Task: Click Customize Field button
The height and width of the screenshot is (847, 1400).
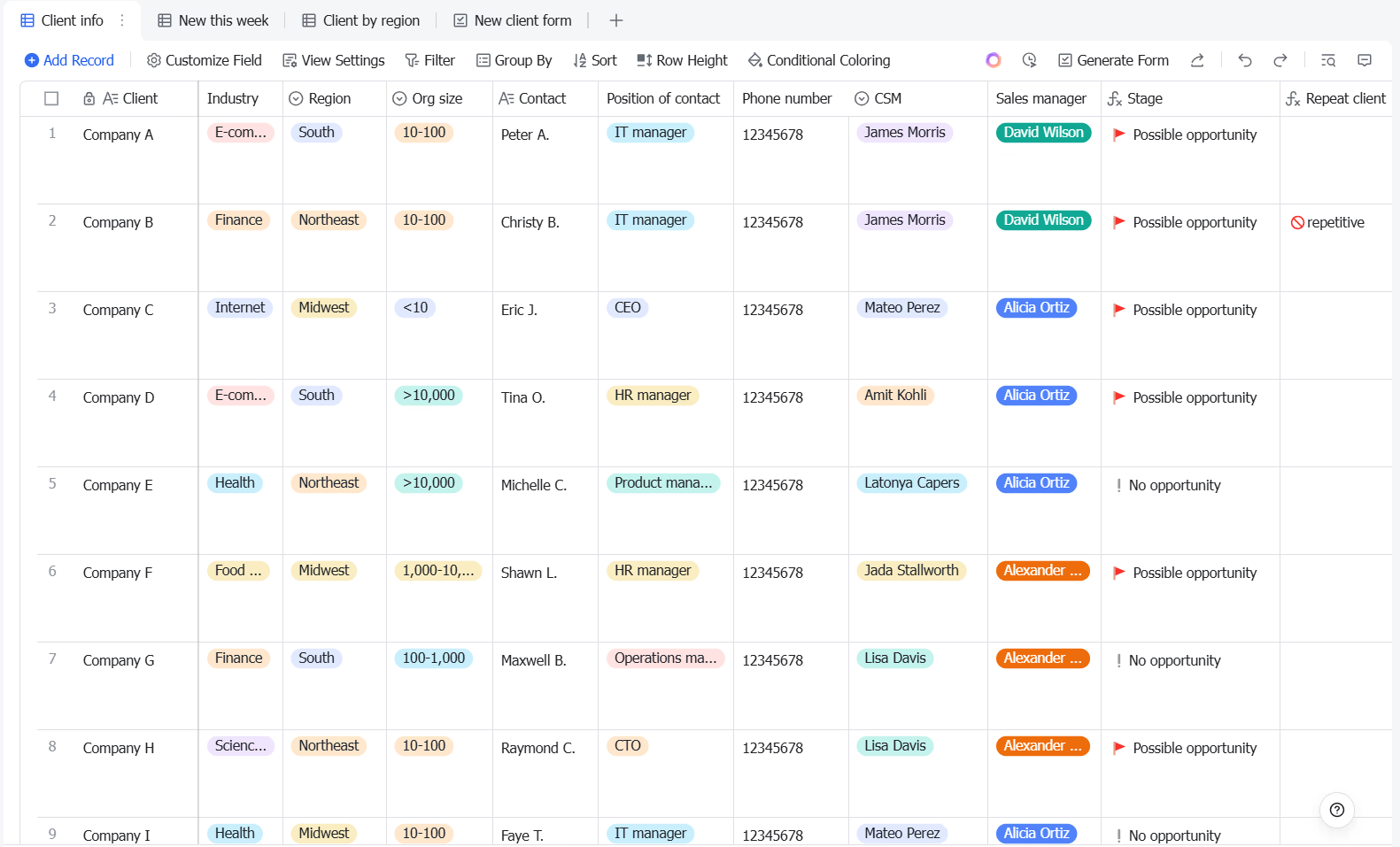Action: pos(205,60)
